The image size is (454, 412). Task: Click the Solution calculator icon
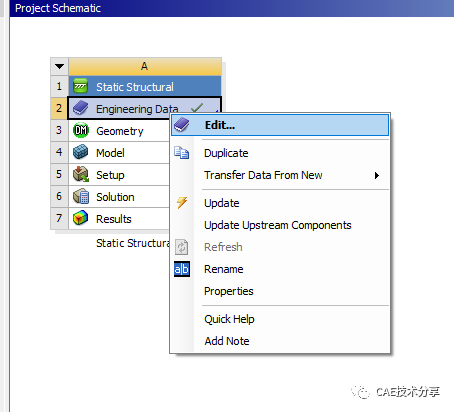click(x=81, y=196)
